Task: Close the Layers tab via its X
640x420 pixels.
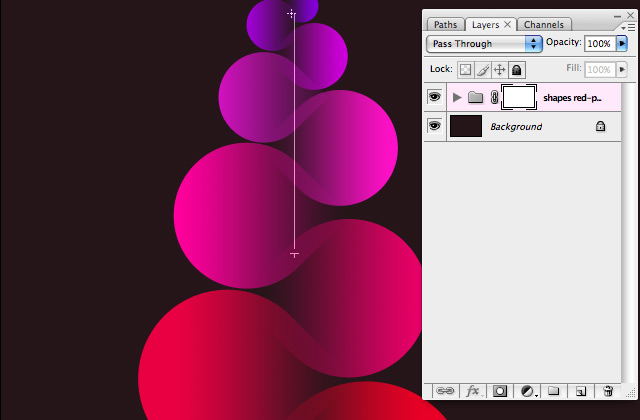Action: click(x=507, y=24)
